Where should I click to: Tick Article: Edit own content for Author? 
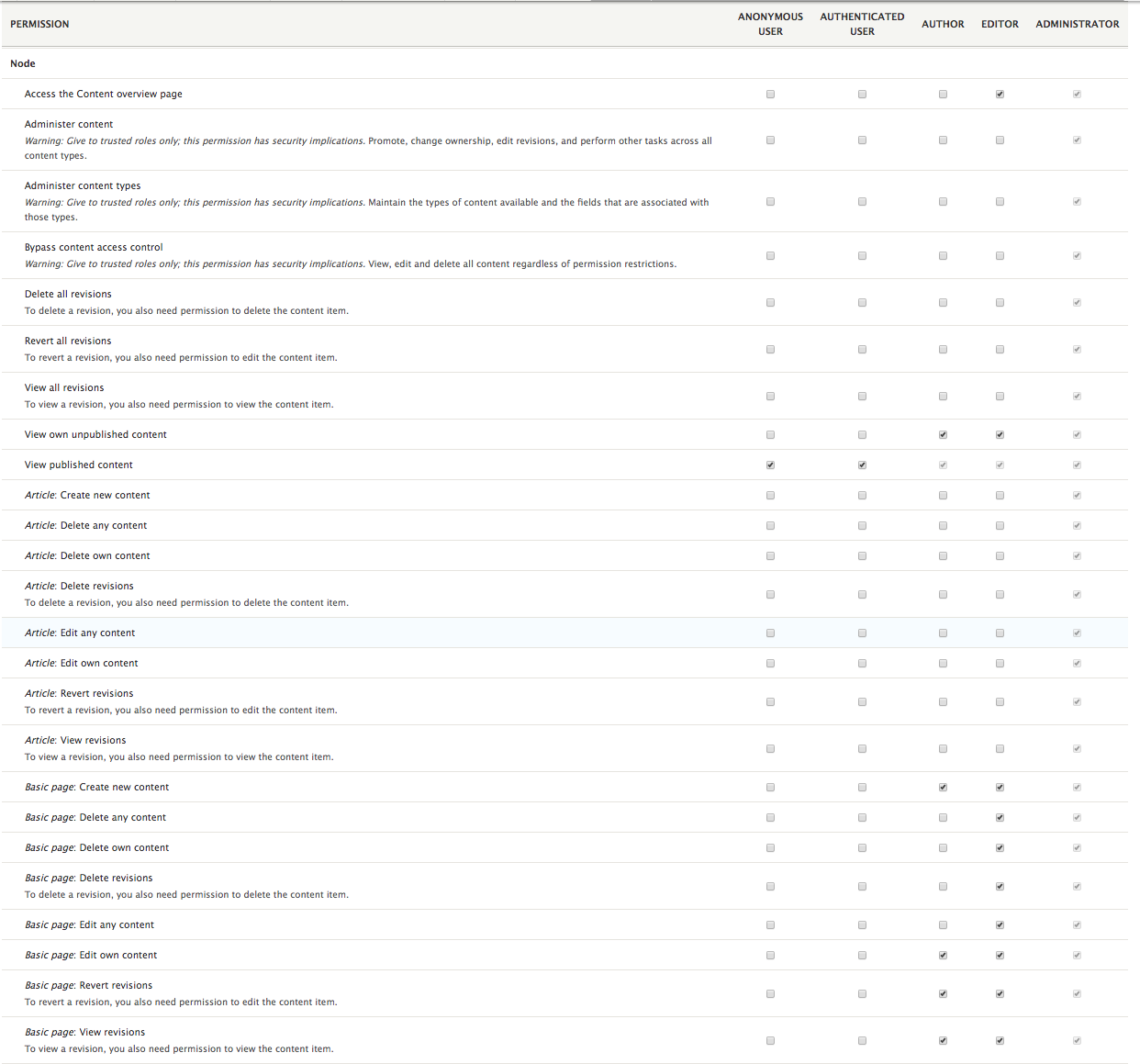point(943,664)
